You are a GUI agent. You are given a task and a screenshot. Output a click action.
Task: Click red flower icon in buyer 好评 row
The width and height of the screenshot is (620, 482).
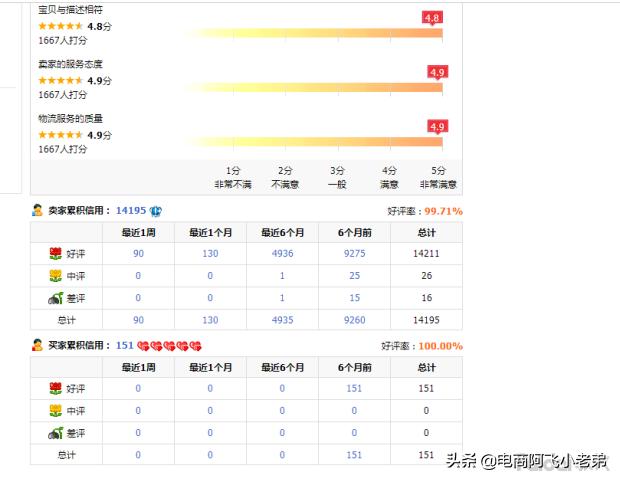pyautogui.click(x=55, y=388)
